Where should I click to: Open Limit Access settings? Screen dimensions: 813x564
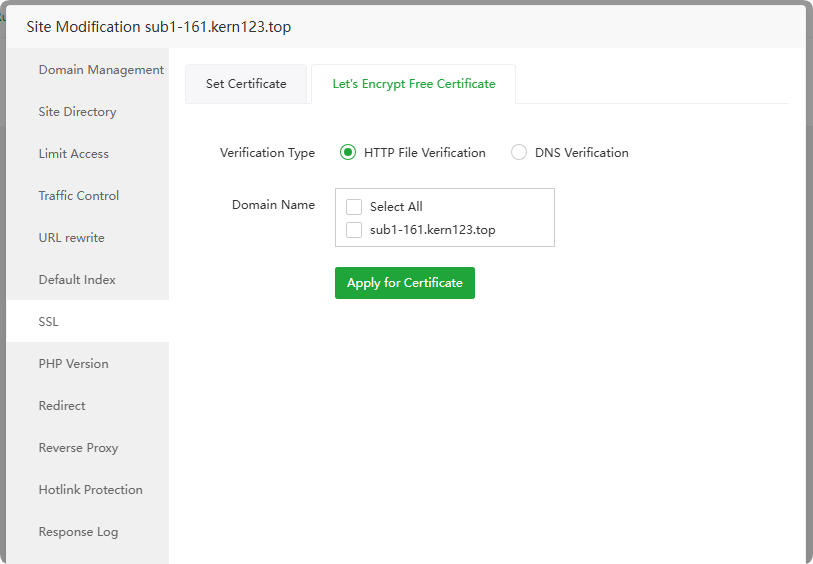click(74, 154)
